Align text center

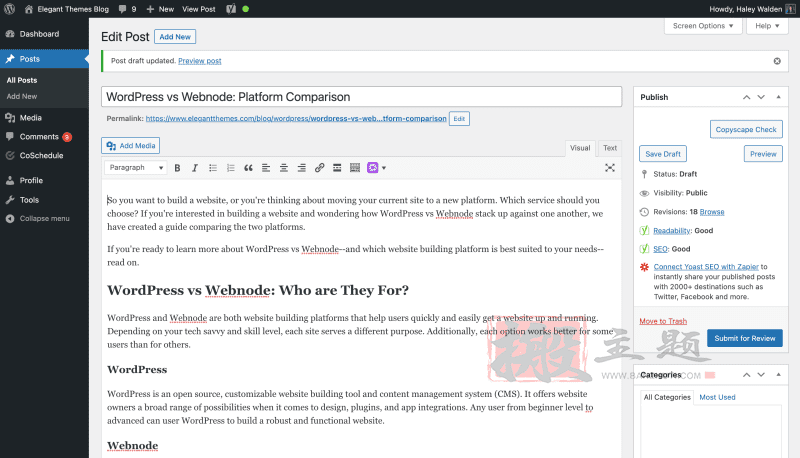tap(284, 168)
